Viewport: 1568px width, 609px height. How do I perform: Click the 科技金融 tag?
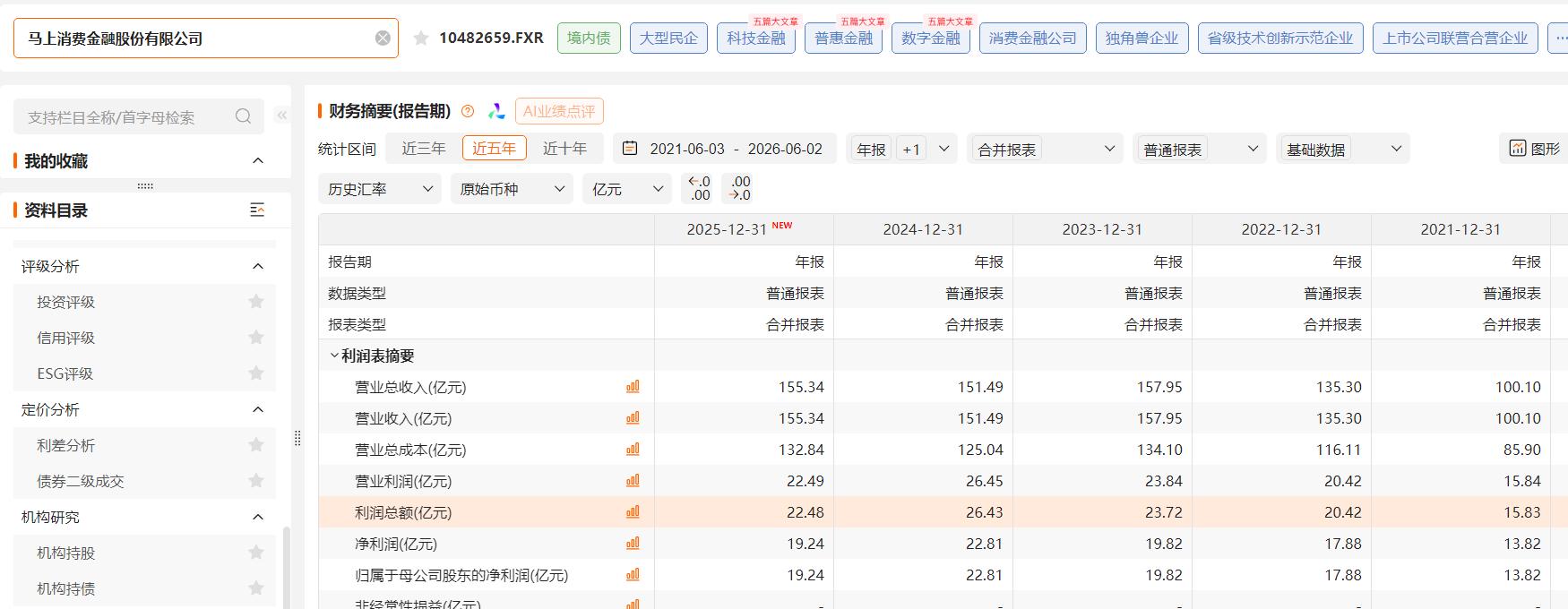point(756,38)
